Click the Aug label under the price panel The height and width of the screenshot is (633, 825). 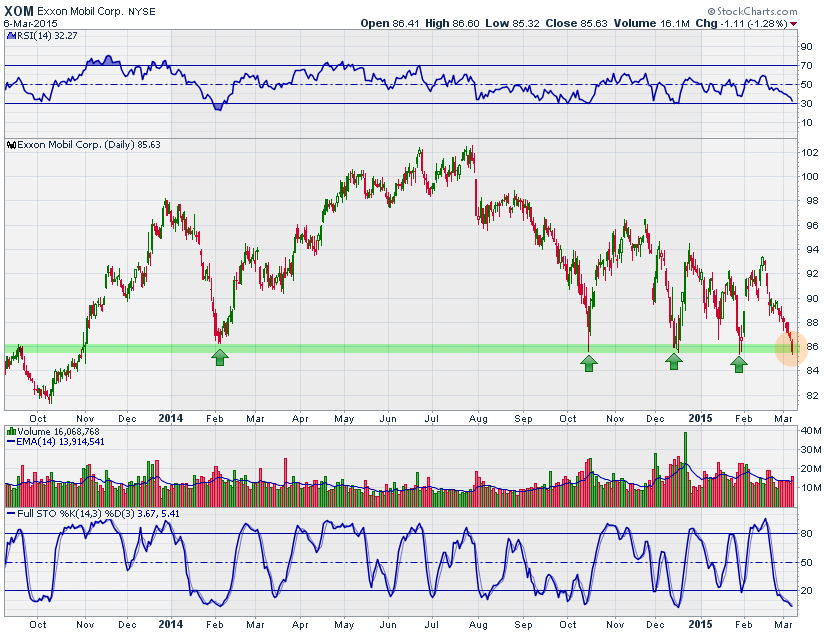click(478, 419)
